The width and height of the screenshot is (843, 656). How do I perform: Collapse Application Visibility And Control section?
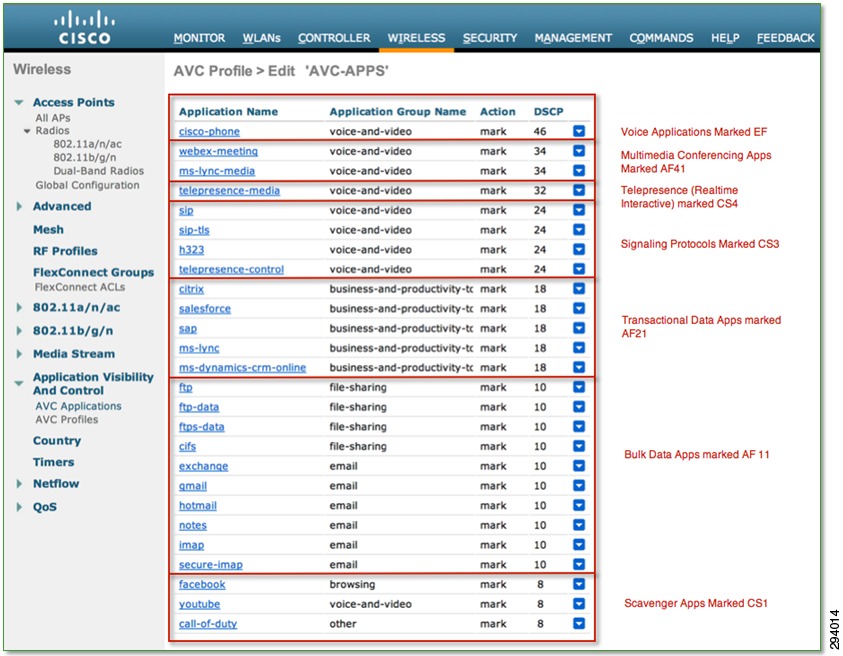tap(19, 383)
